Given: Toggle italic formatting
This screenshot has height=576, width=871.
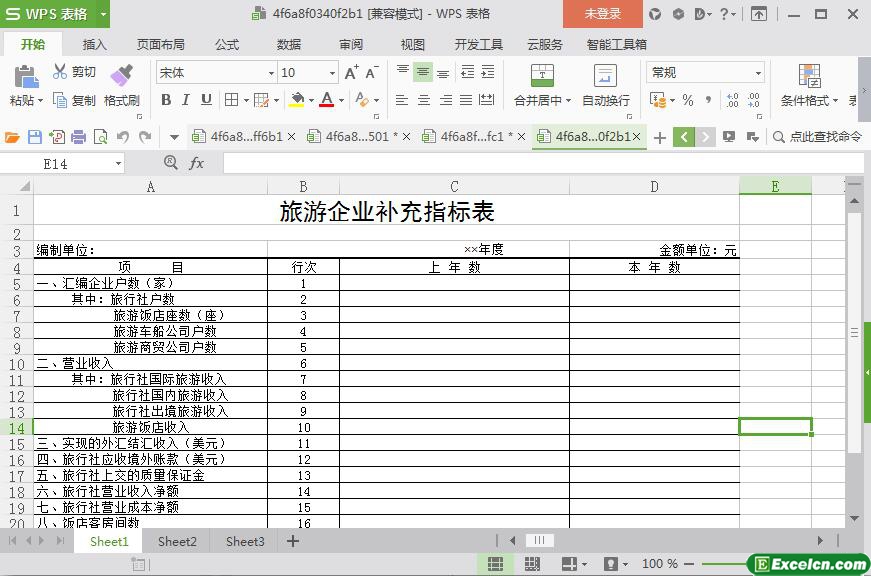Looking at the screenshot, I should pos(186,100).
